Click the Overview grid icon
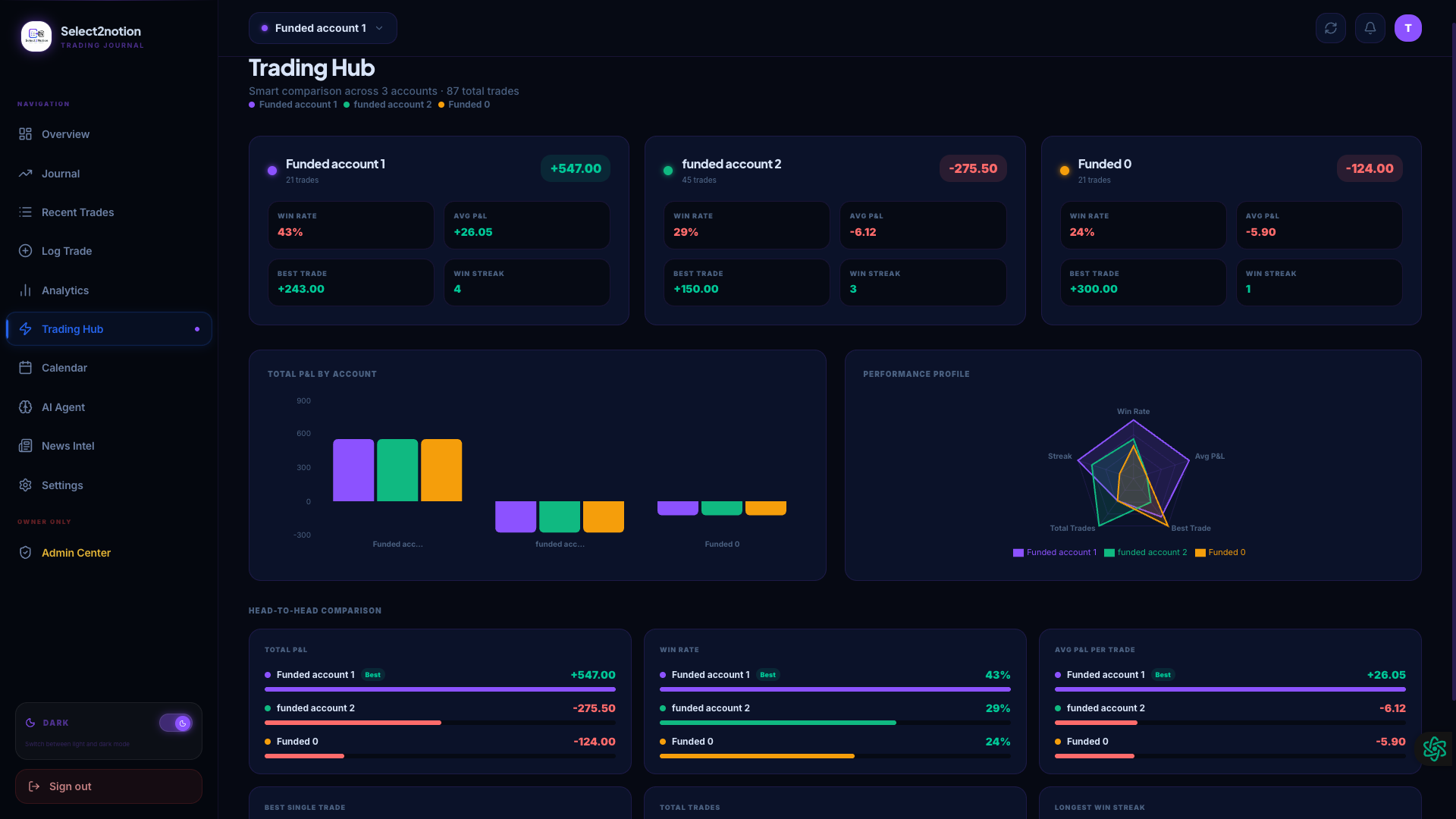The image size is (1456, 819). (x=25, y=134)
